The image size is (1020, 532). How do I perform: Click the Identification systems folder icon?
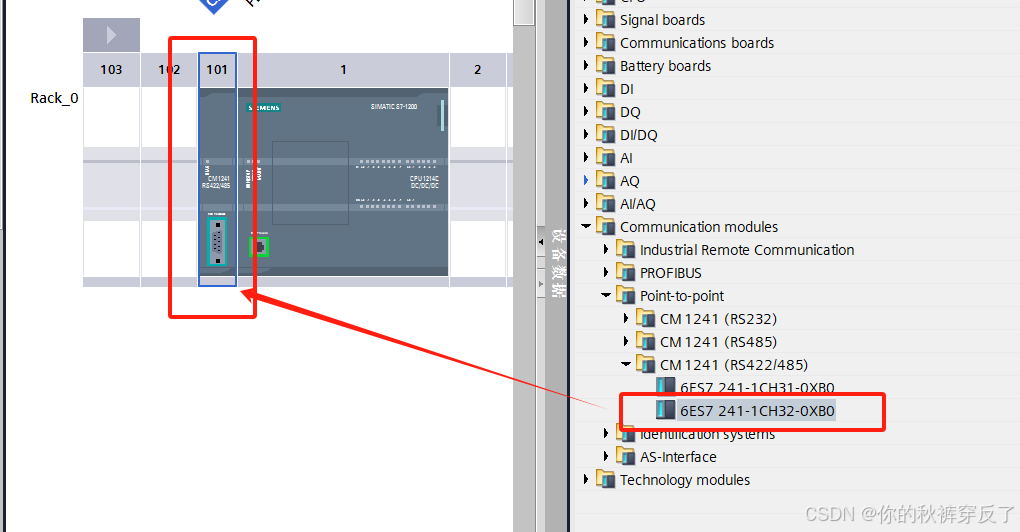(625, 434)
